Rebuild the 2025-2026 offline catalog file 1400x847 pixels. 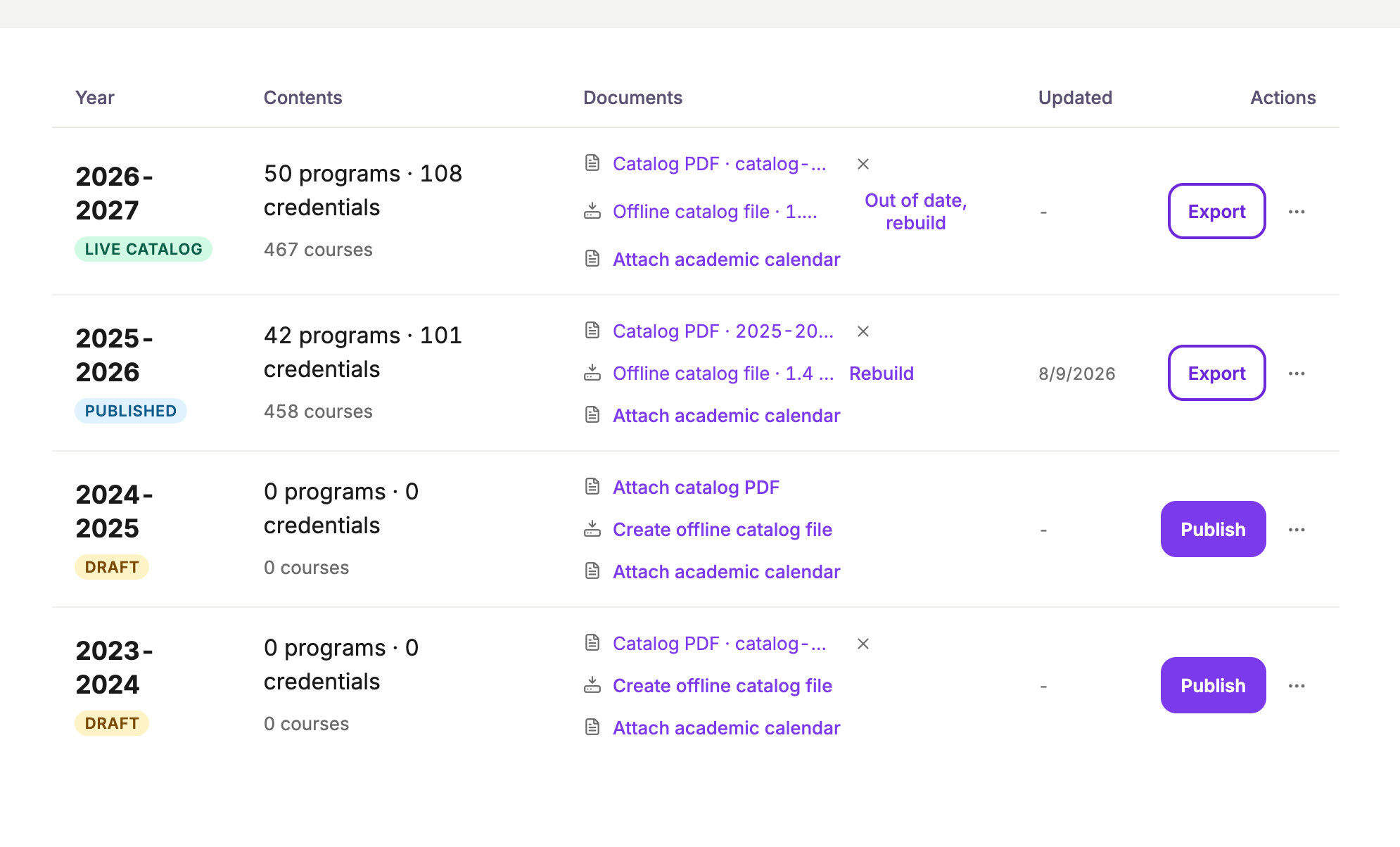point(881,374)
